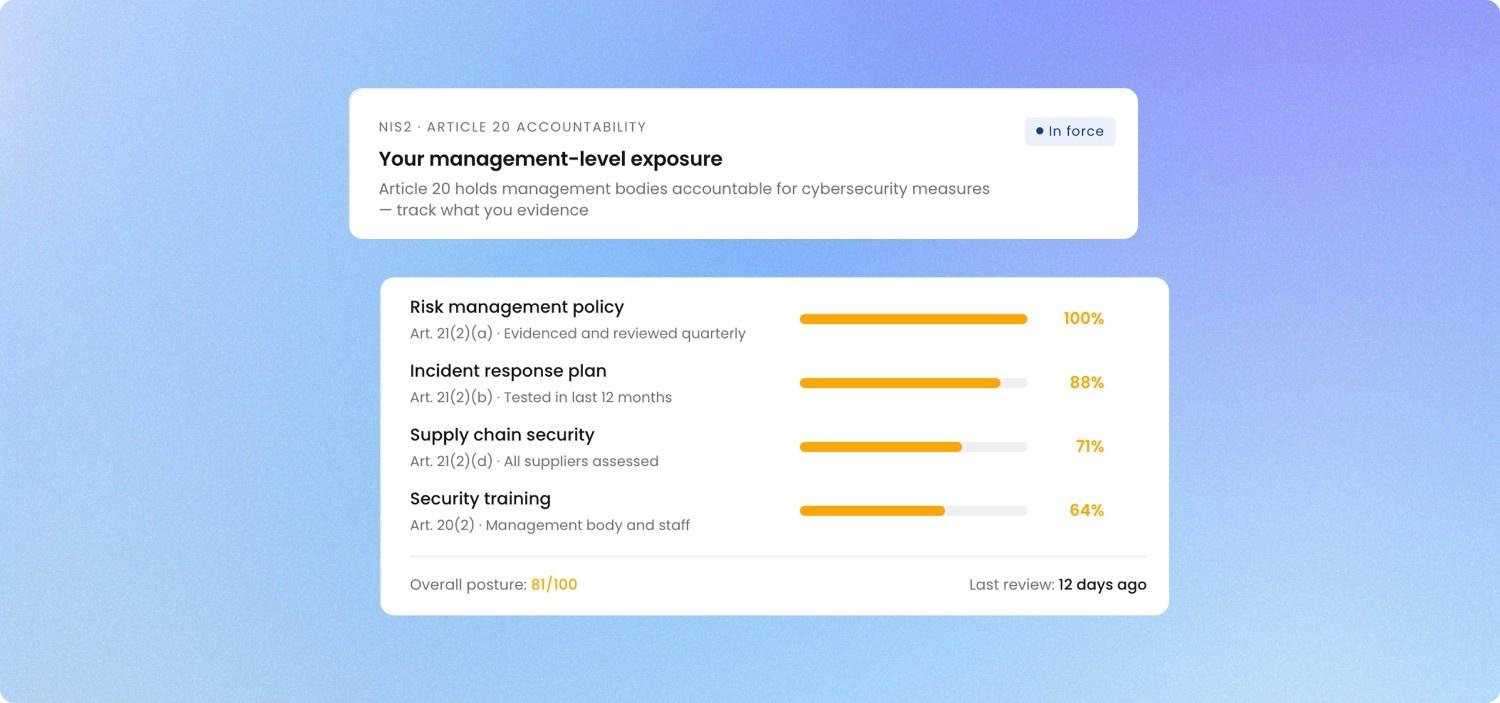
Task: Click the Risk management policy progress bar
Action: click(913, 319)
